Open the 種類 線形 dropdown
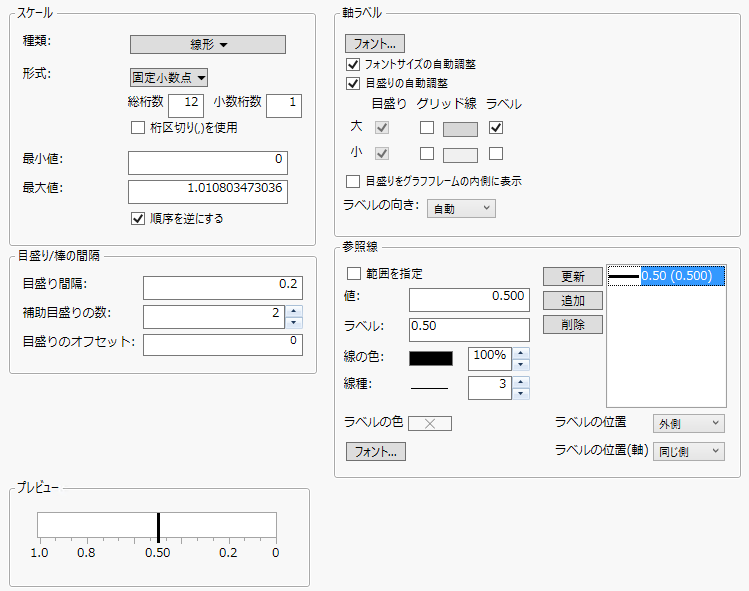This screenshot has width=749, height=591. point(208,44)
